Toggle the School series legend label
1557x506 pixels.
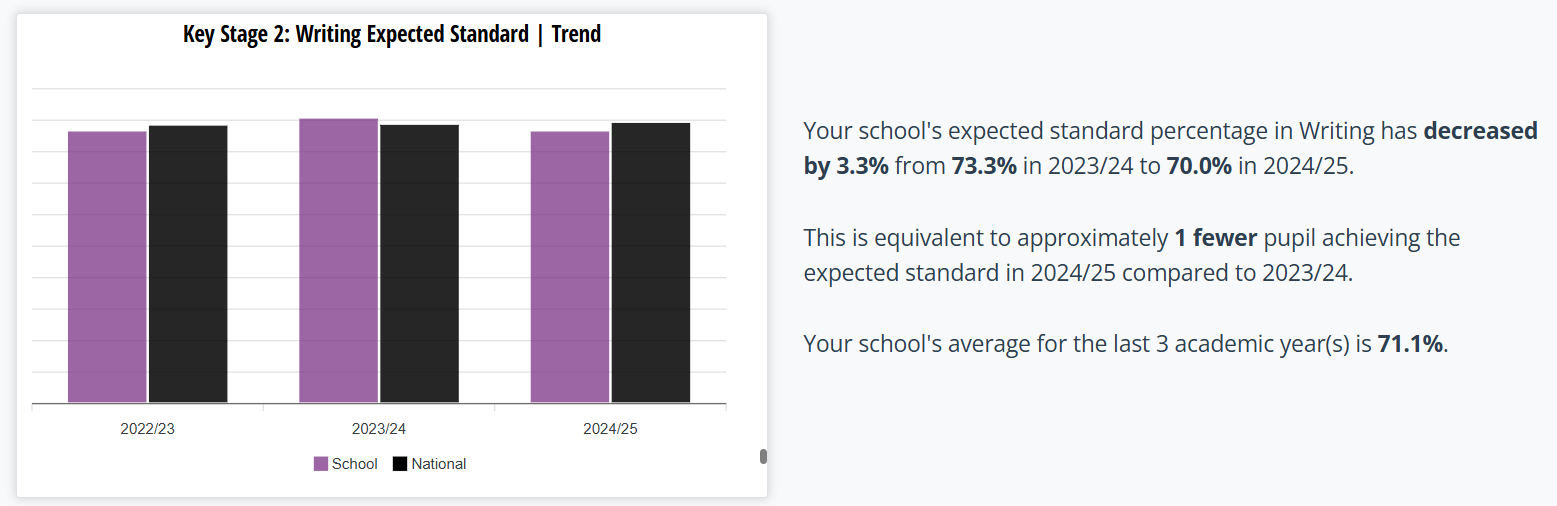(x=355, y=464)
